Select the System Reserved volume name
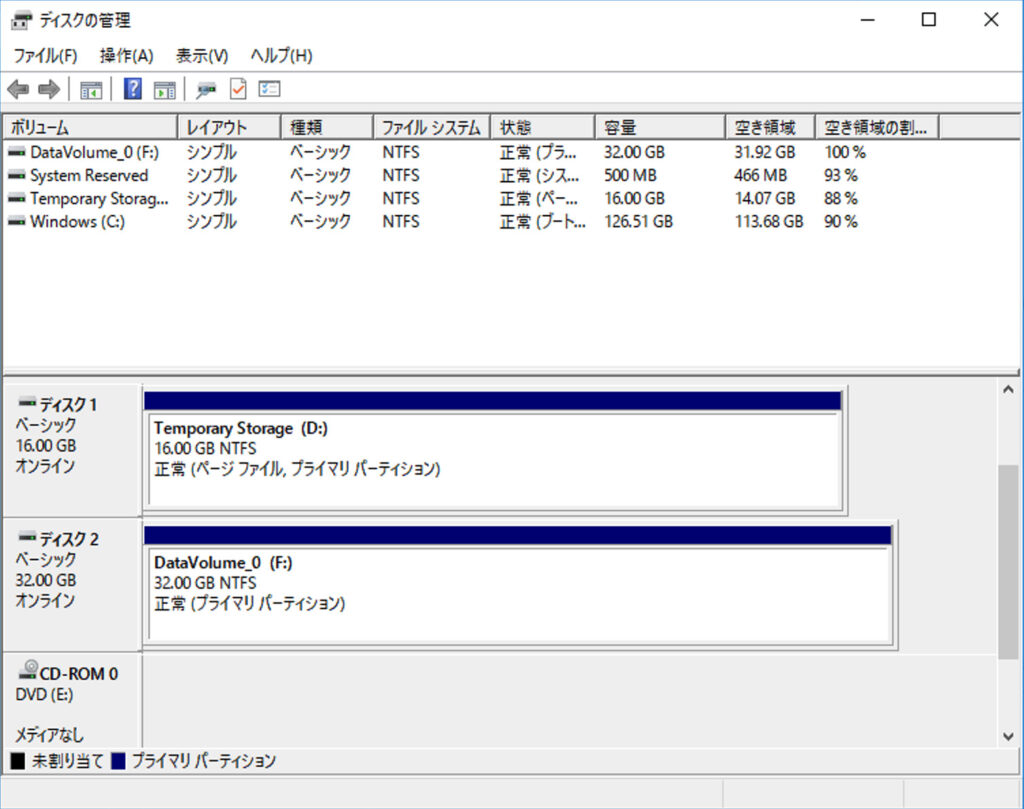 click(89, 176)
